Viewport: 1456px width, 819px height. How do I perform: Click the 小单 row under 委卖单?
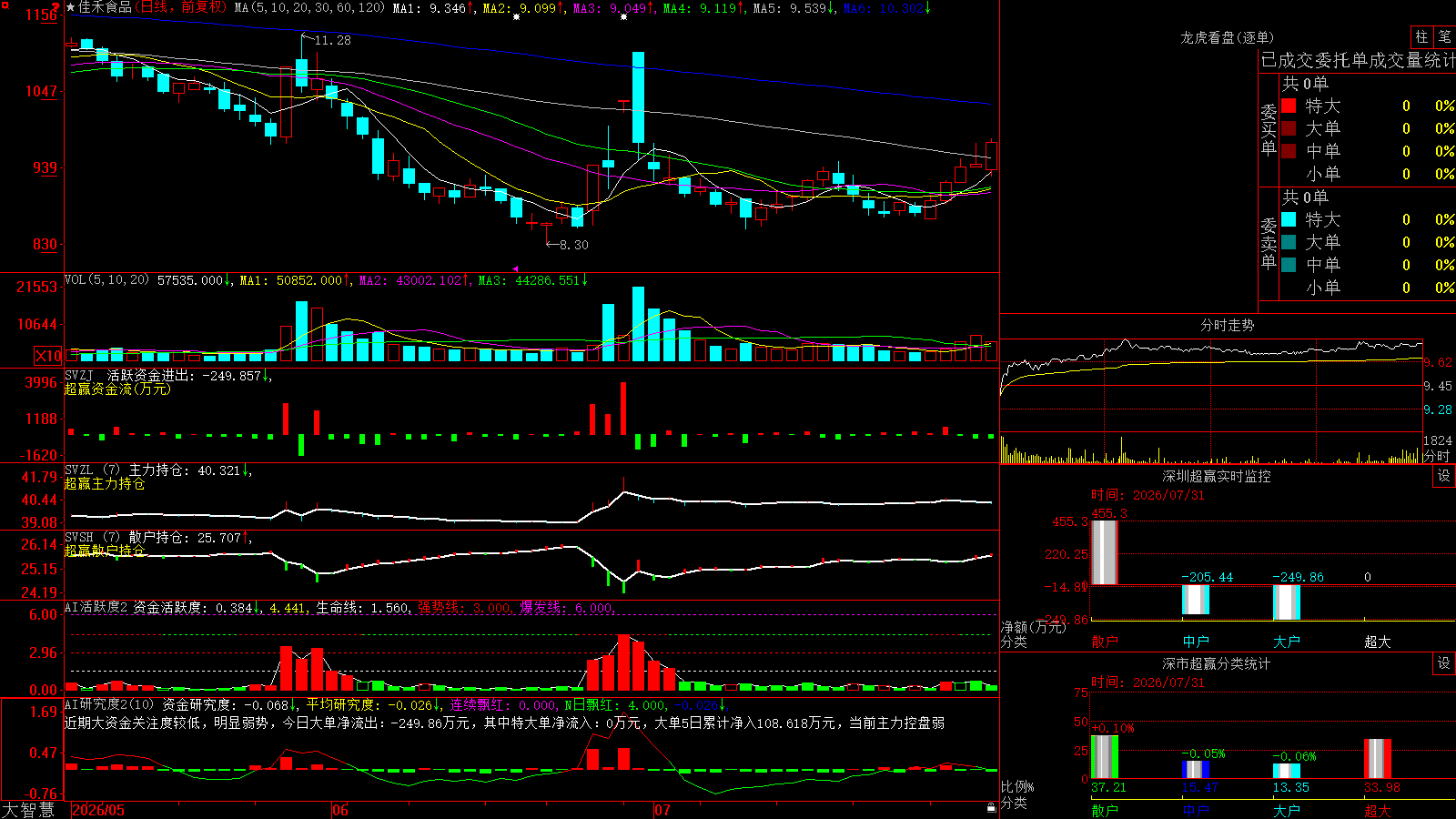(x=1368, y=288)
